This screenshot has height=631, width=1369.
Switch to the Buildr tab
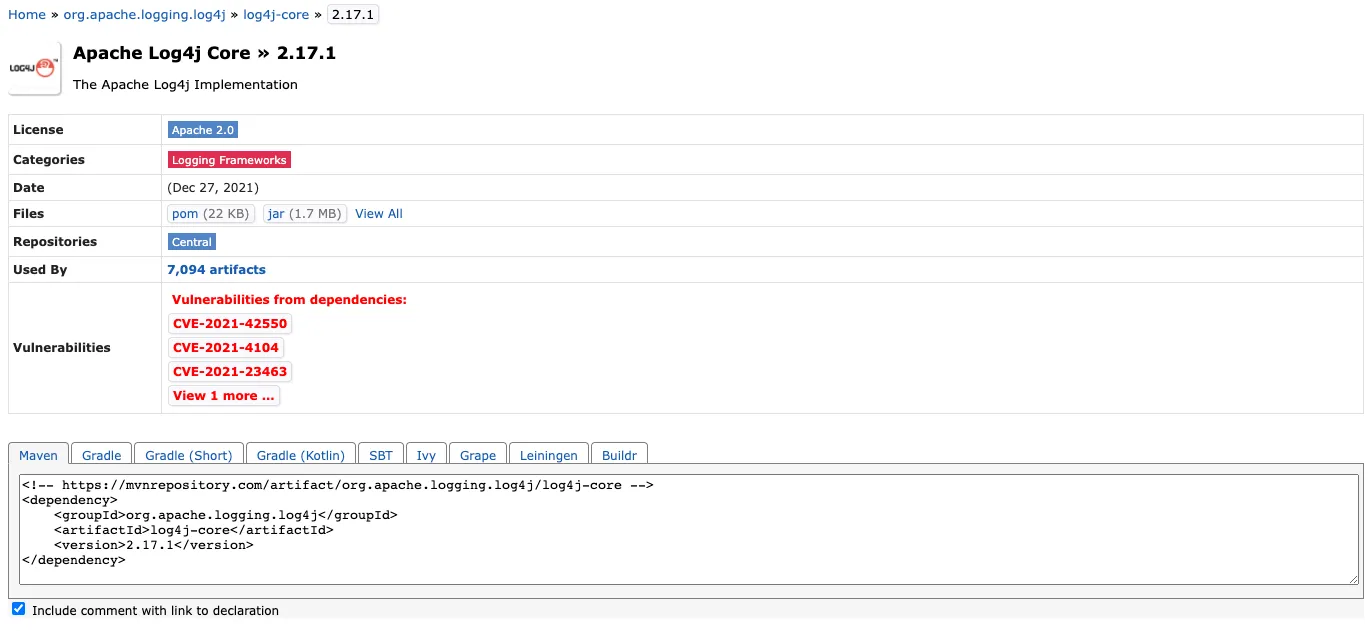click(x=620, y=455)
